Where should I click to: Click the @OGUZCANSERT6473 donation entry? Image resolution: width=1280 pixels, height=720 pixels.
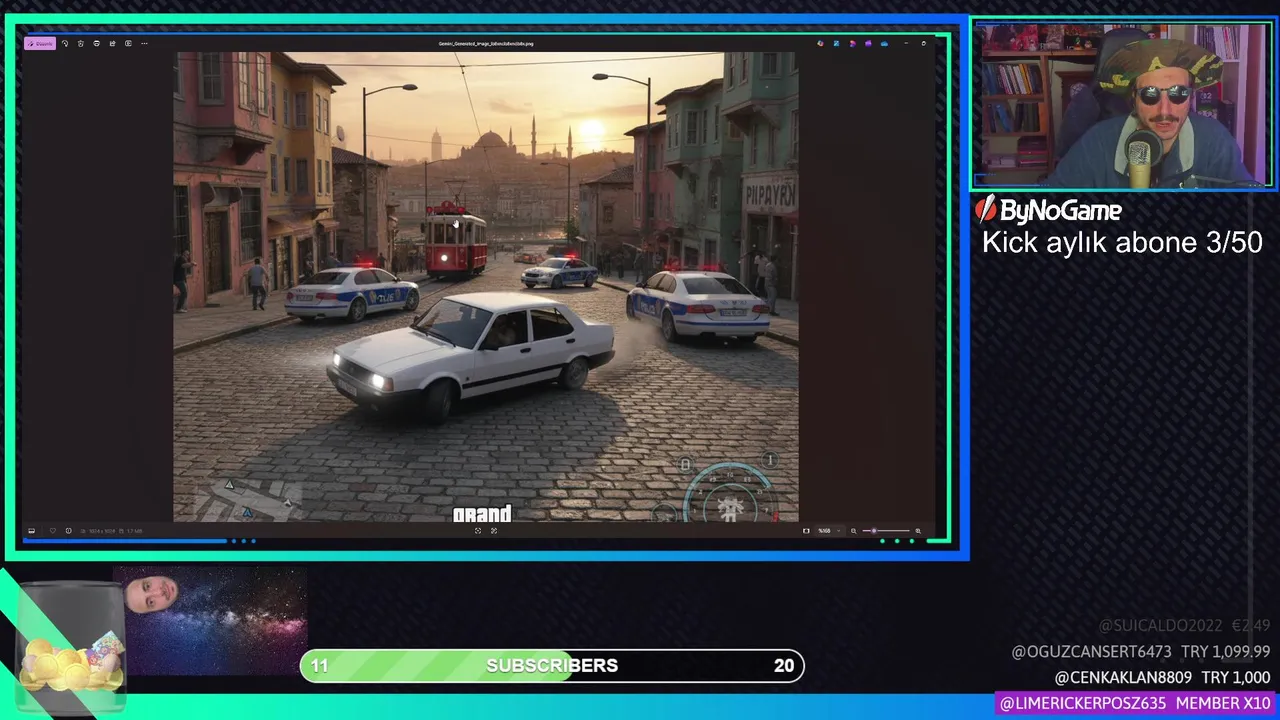click(x=1141, y=652)
